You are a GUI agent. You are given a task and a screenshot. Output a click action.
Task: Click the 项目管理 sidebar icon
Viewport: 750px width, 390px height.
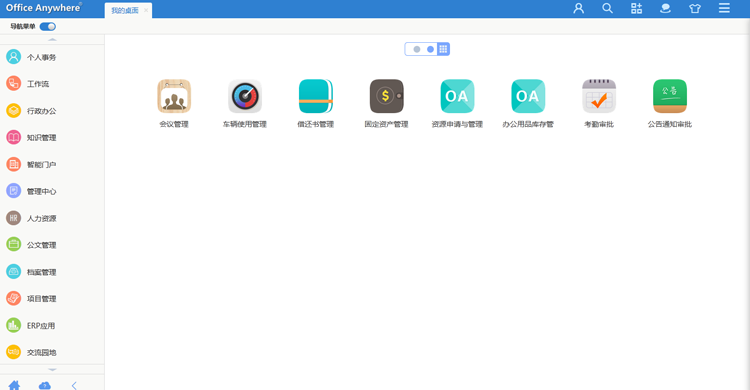(13, 299)
